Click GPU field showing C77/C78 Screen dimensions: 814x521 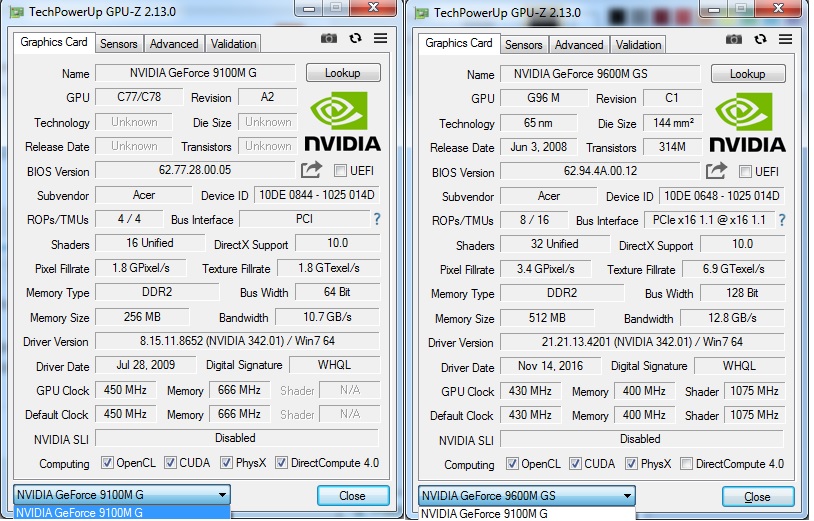(139, 97)
